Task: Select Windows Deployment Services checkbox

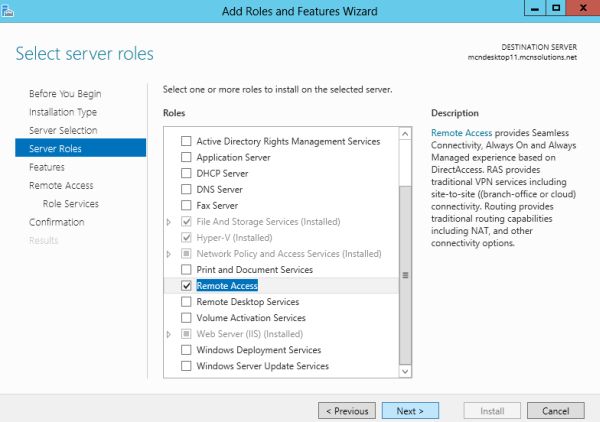Action: [x=185, y=350]
